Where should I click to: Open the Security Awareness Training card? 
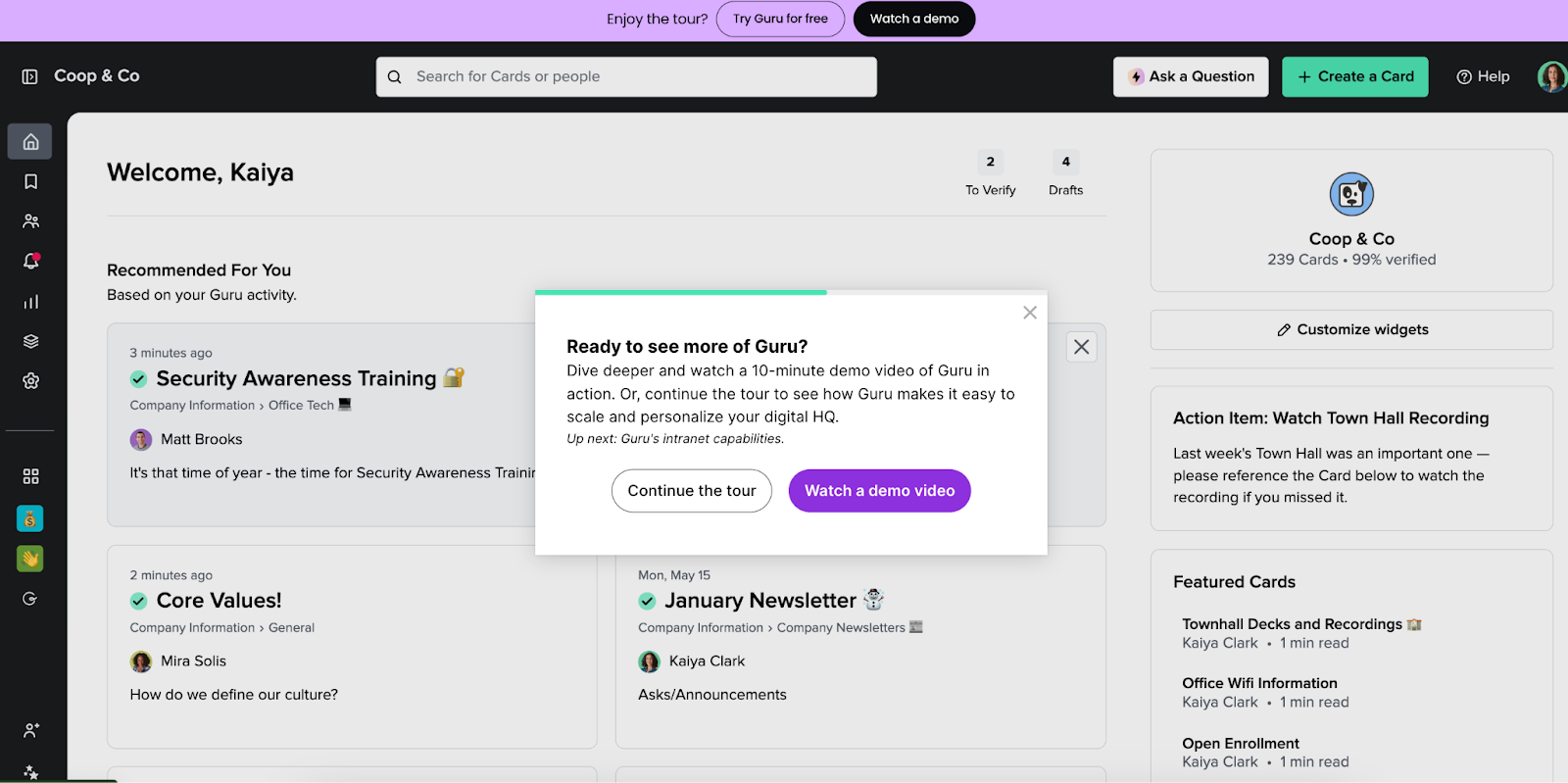point(296,378)
